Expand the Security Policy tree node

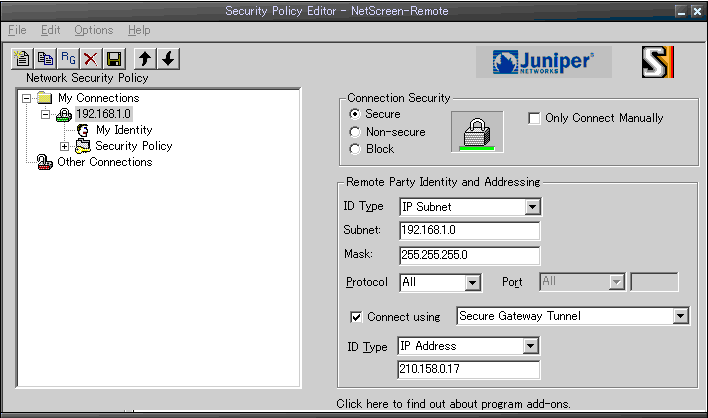pos(65,146)
